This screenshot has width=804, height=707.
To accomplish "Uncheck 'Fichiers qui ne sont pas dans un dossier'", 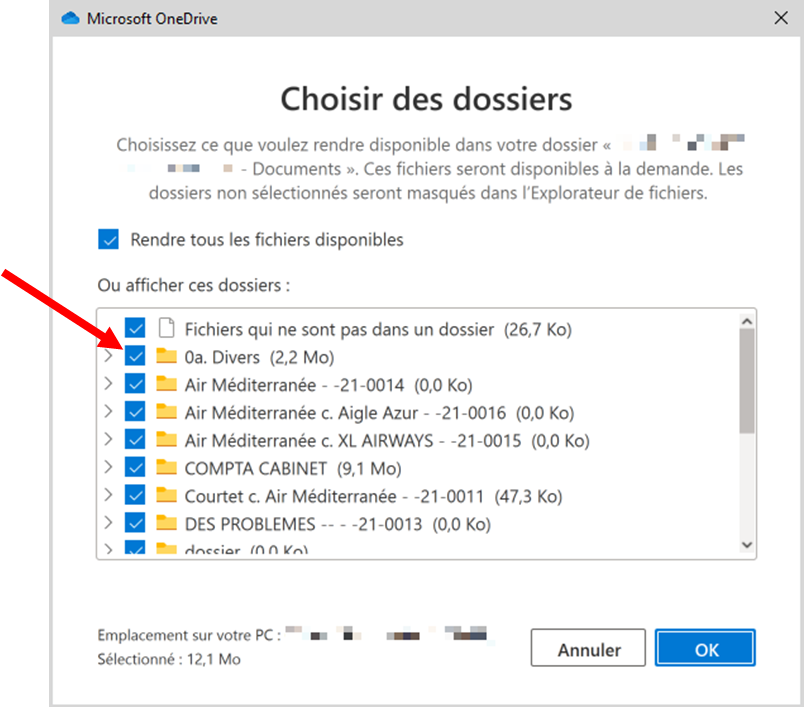I will (135, 328).
